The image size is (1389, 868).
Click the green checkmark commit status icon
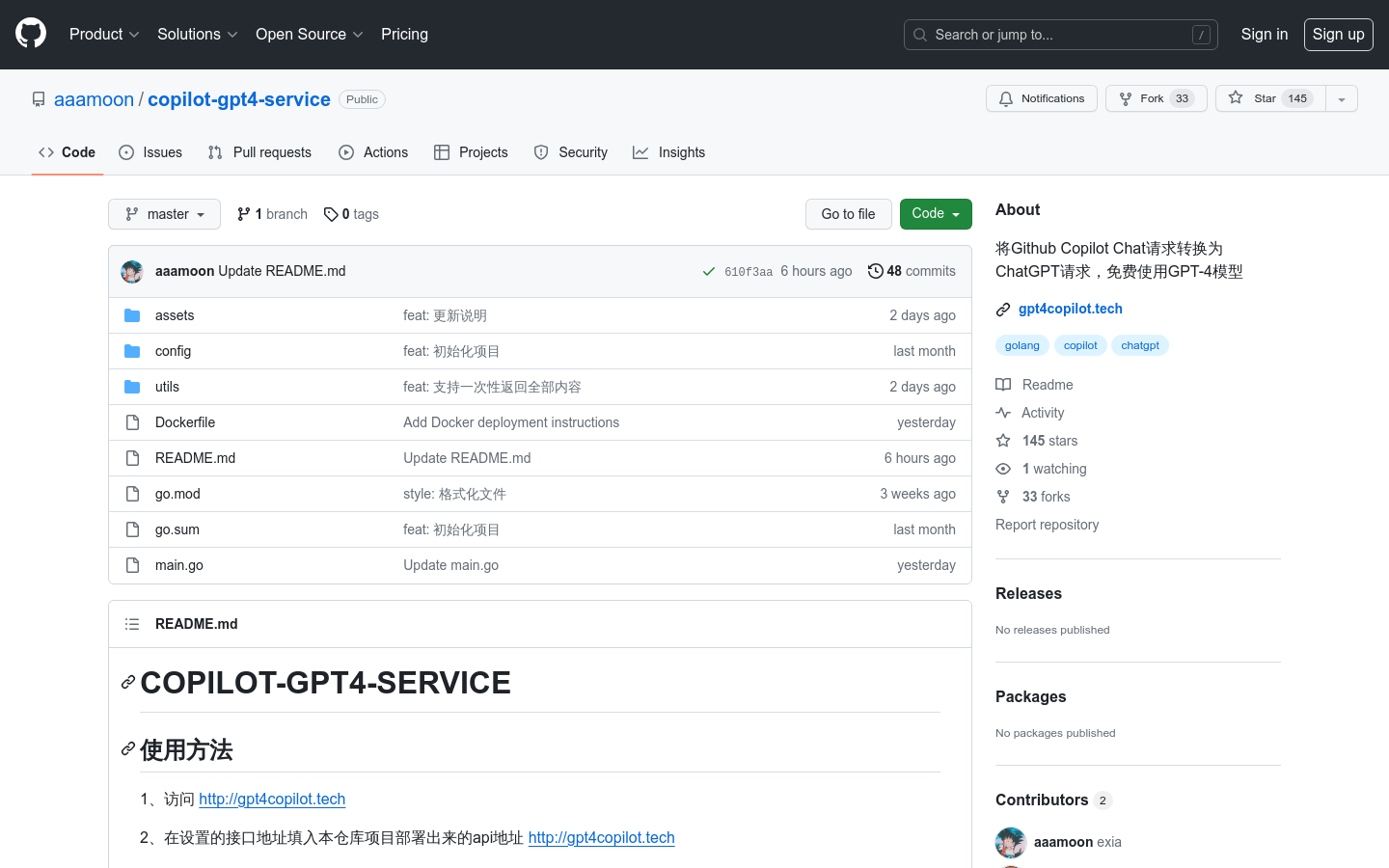tap(709, 271)
